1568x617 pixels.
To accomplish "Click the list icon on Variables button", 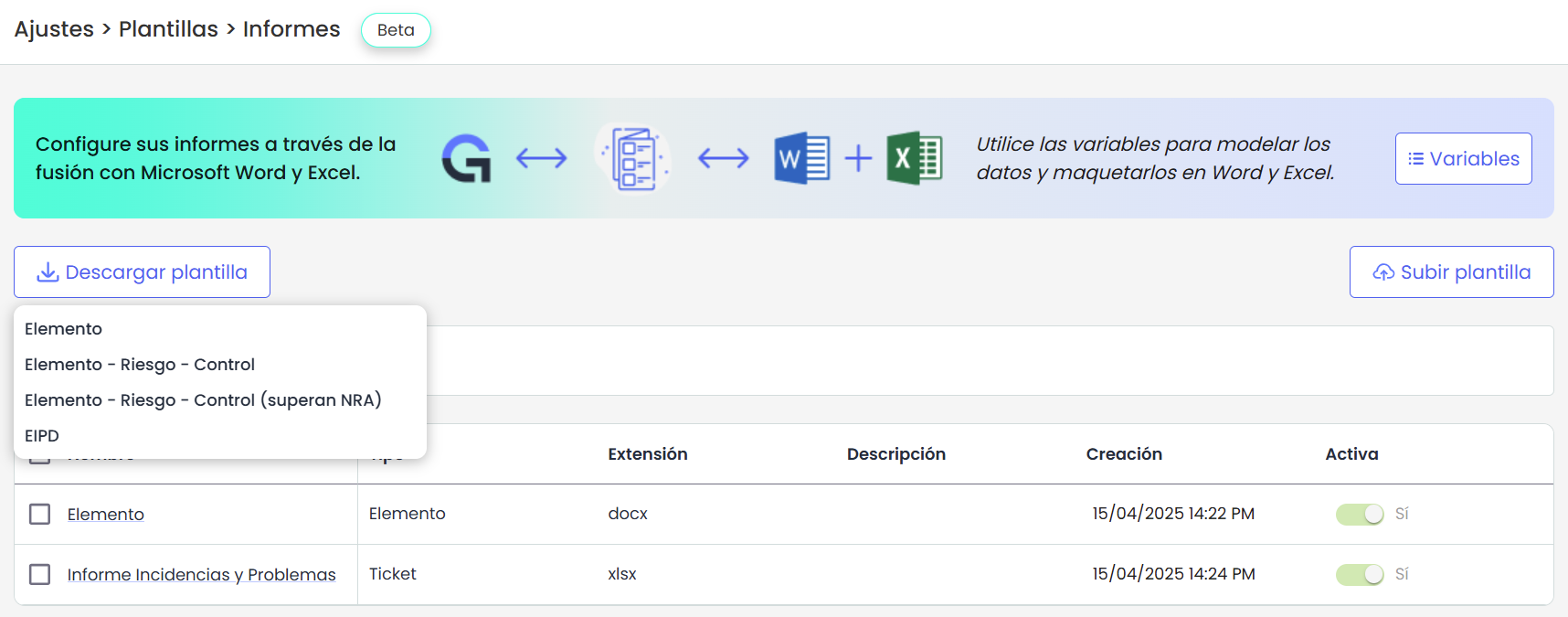I will pos(1415,159).
